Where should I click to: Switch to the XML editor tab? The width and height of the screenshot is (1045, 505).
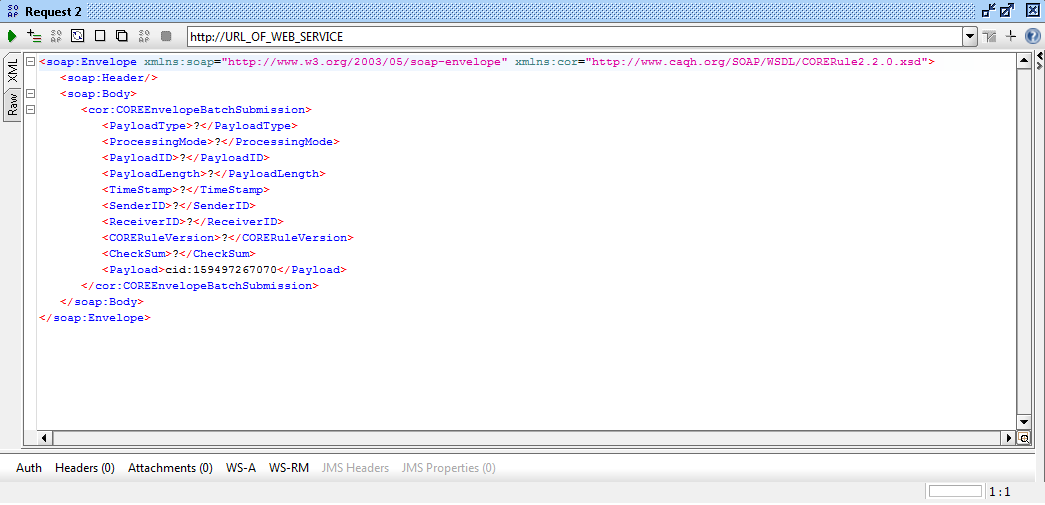(x=13, y=70)
